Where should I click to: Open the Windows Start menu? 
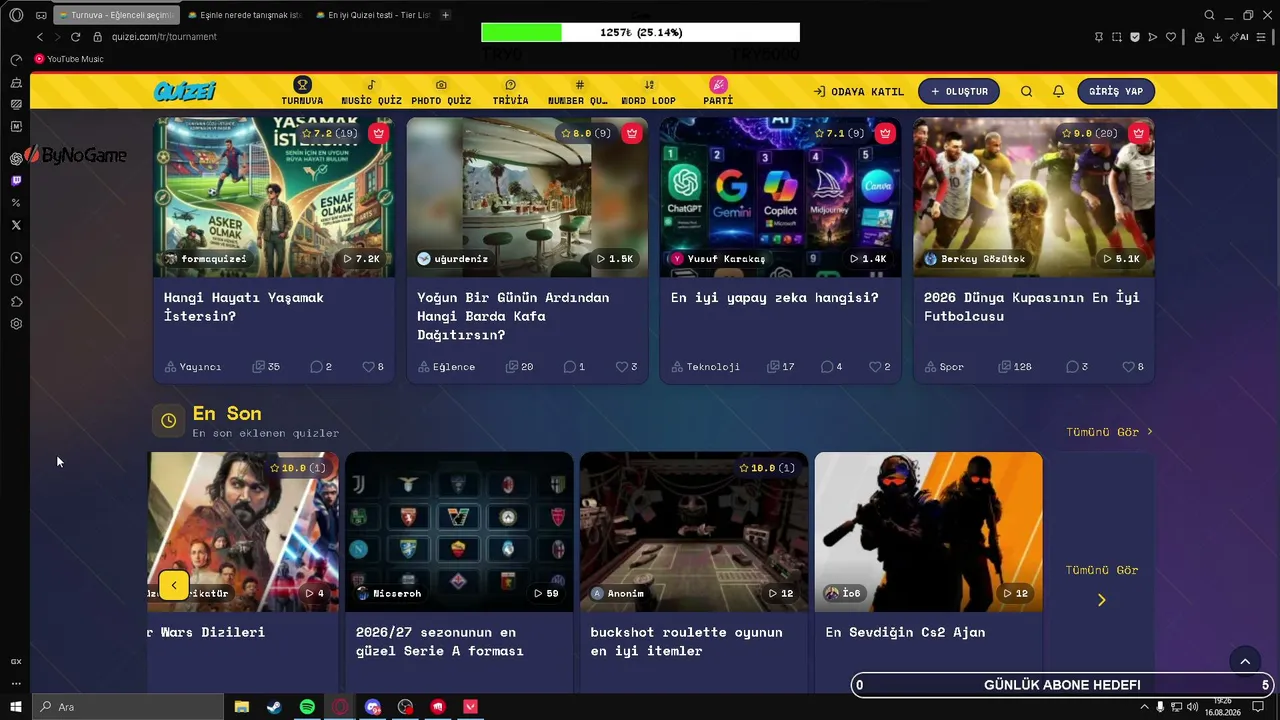click(x=16, y=707)
